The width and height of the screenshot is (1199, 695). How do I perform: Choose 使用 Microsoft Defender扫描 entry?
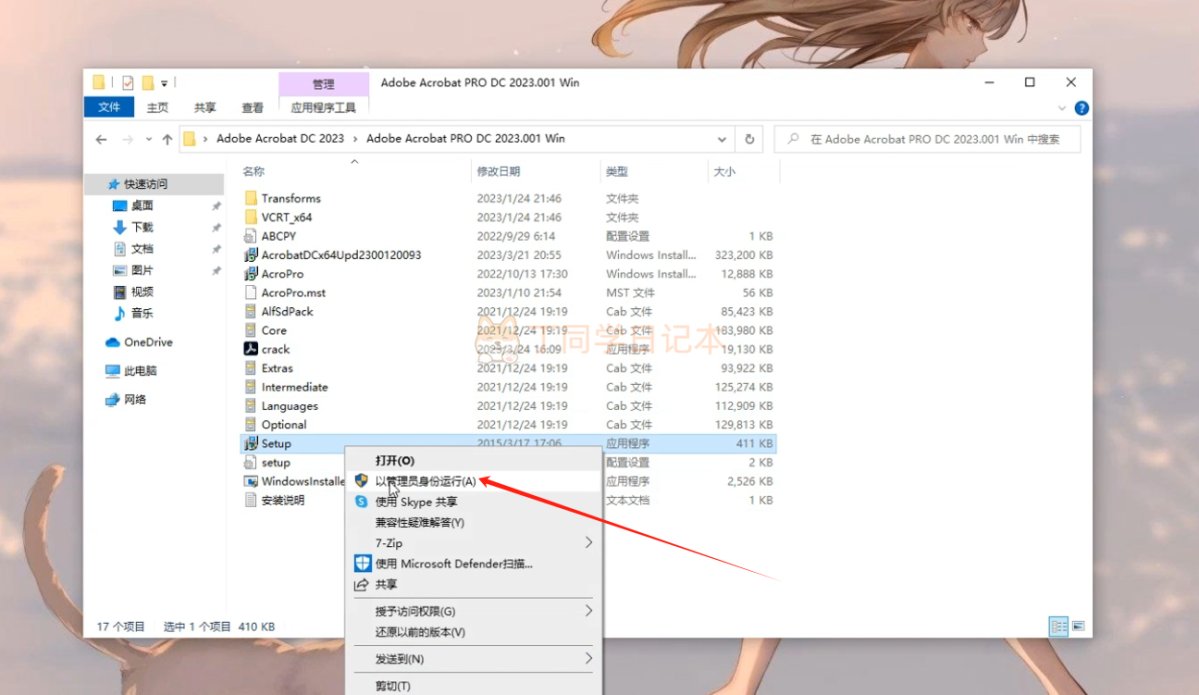(x=473, y=563)
